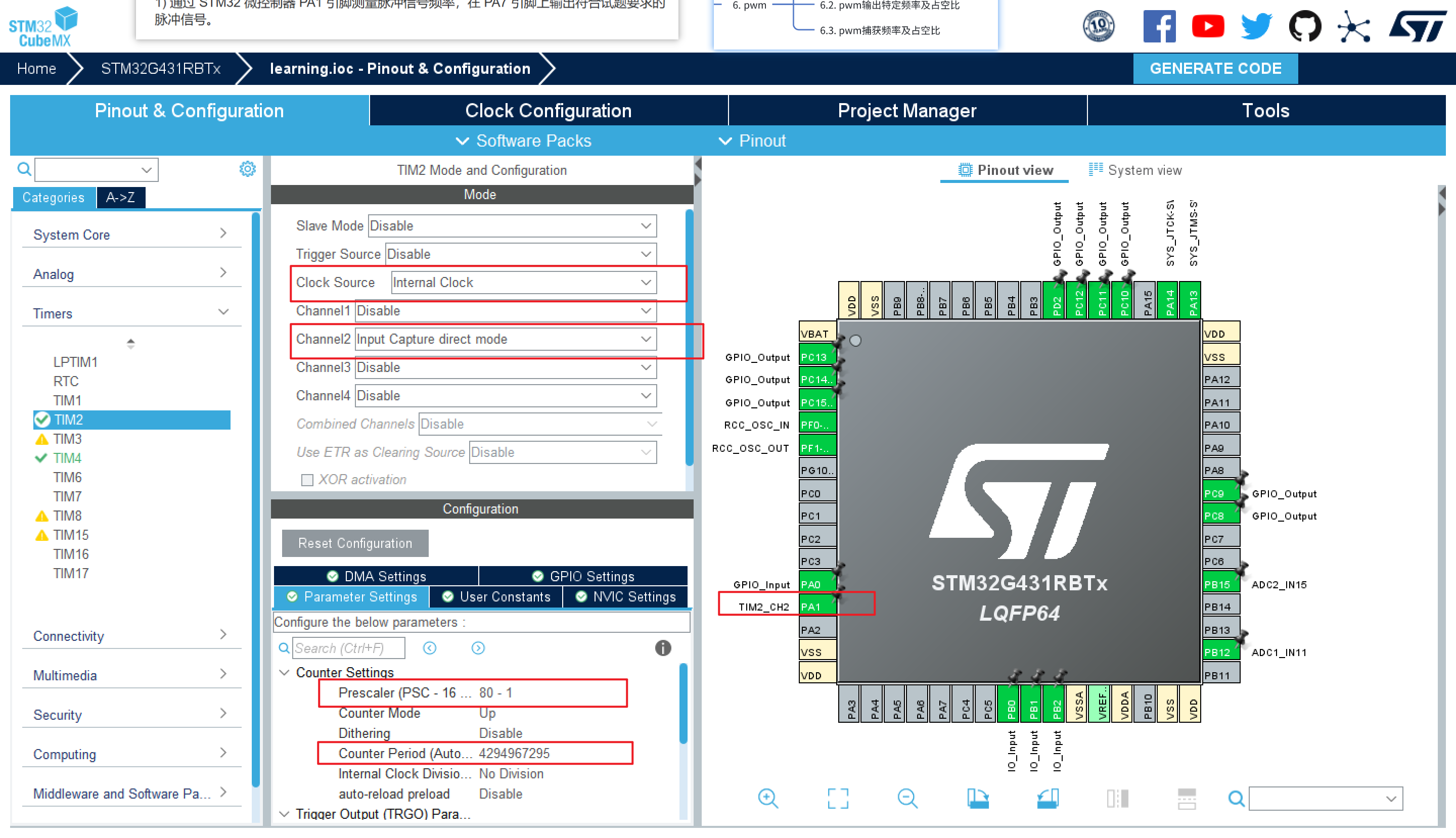Expand the Software Packs menu
Screen dimensions: 1456x838
click(x=523, y=141)
